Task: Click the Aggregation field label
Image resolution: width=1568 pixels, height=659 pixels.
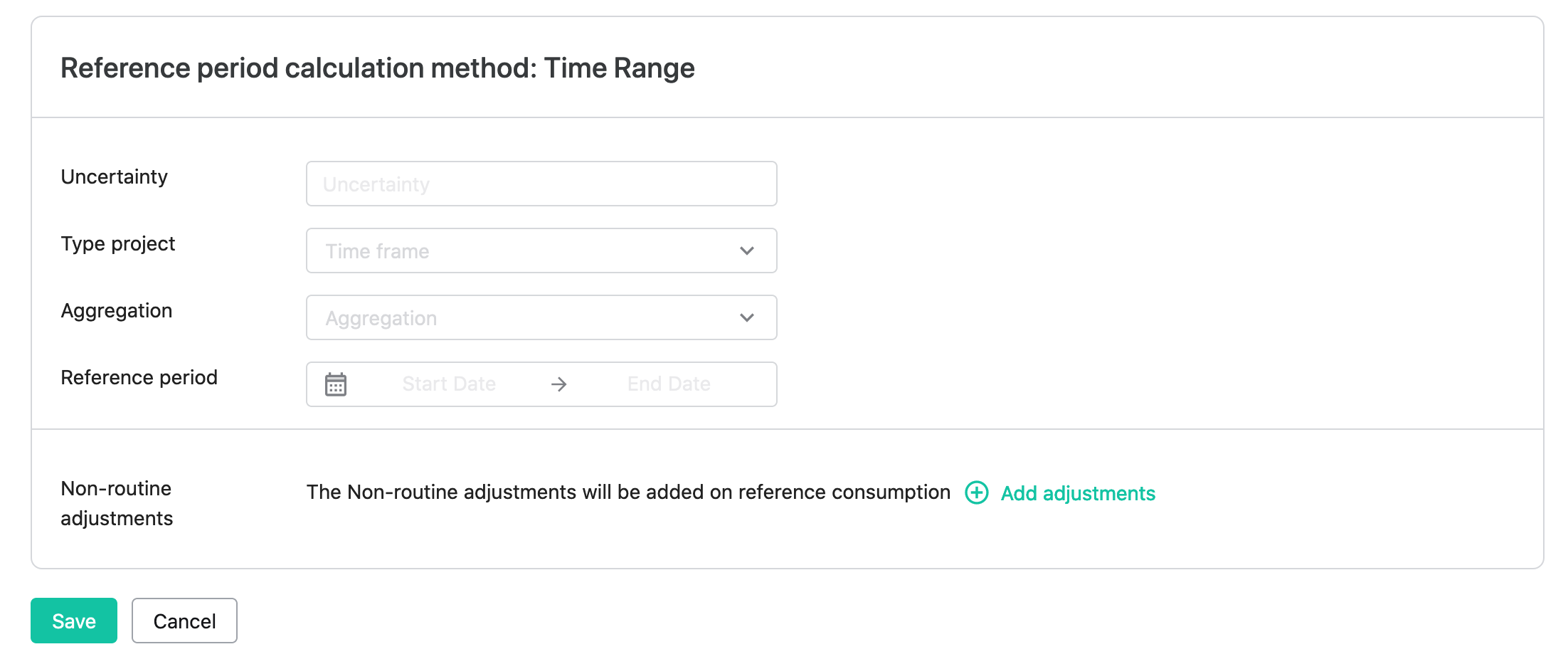Action: [117, 311]
